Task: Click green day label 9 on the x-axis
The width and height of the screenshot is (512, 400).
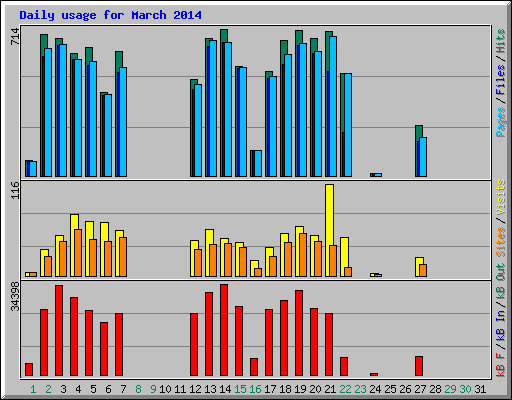Action: pyautogui.click(x=153, y=389)
